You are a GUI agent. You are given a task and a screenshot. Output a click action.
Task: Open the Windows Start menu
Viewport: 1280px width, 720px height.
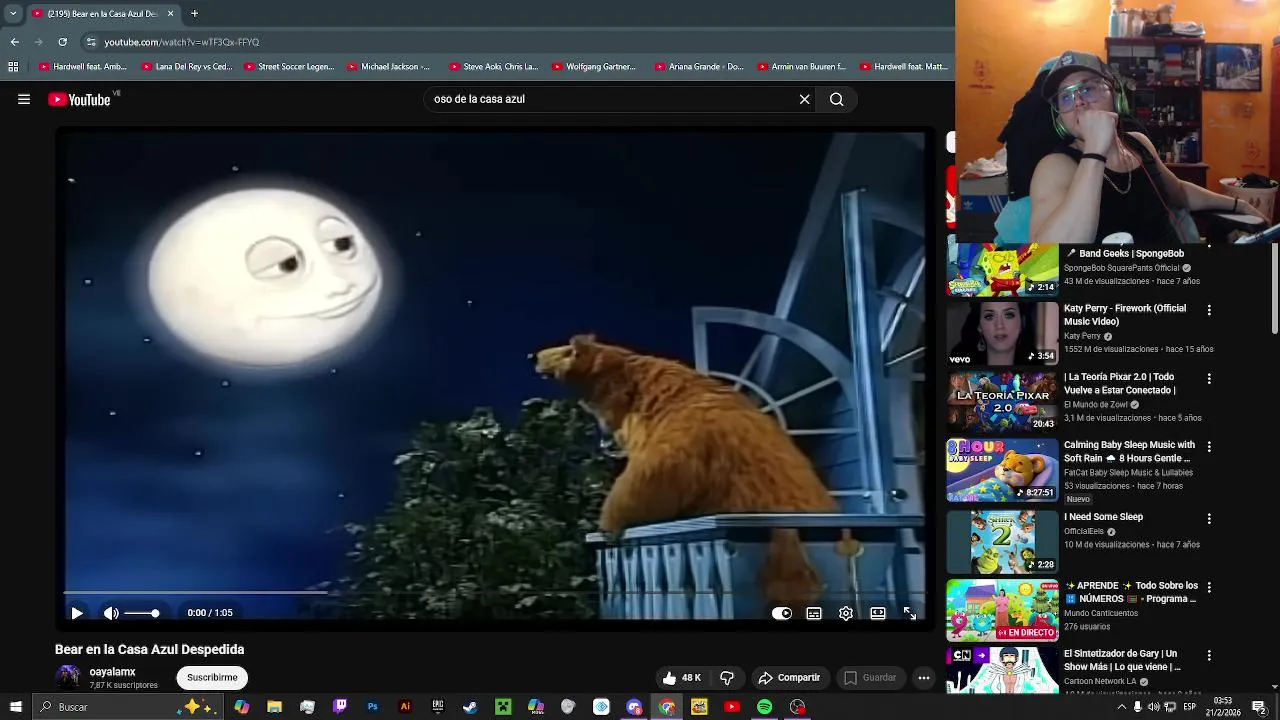15,707
